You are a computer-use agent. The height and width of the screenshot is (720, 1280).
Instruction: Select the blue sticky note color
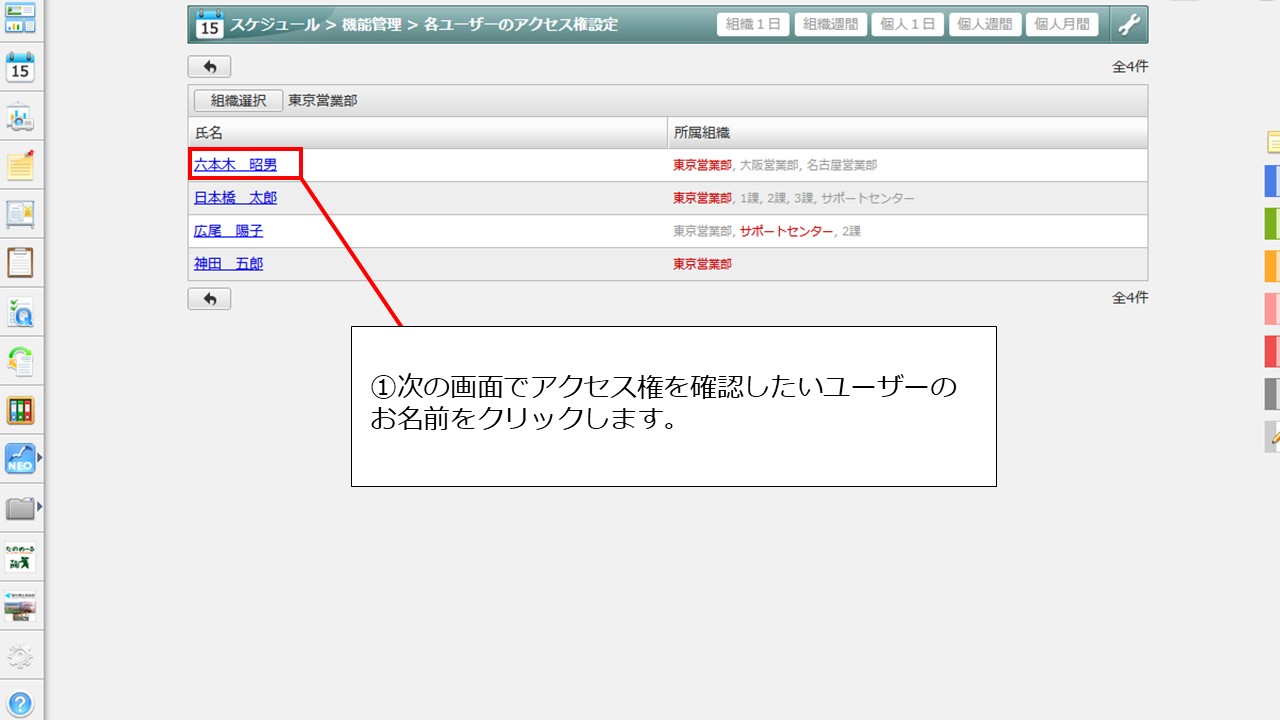pos(1272,180)
